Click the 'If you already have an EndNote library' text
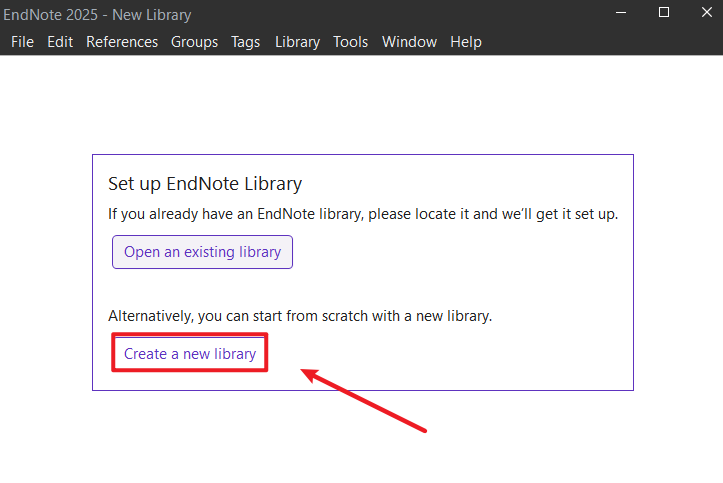The height and width of the screenshot is (483, 723). pos(362,214)
